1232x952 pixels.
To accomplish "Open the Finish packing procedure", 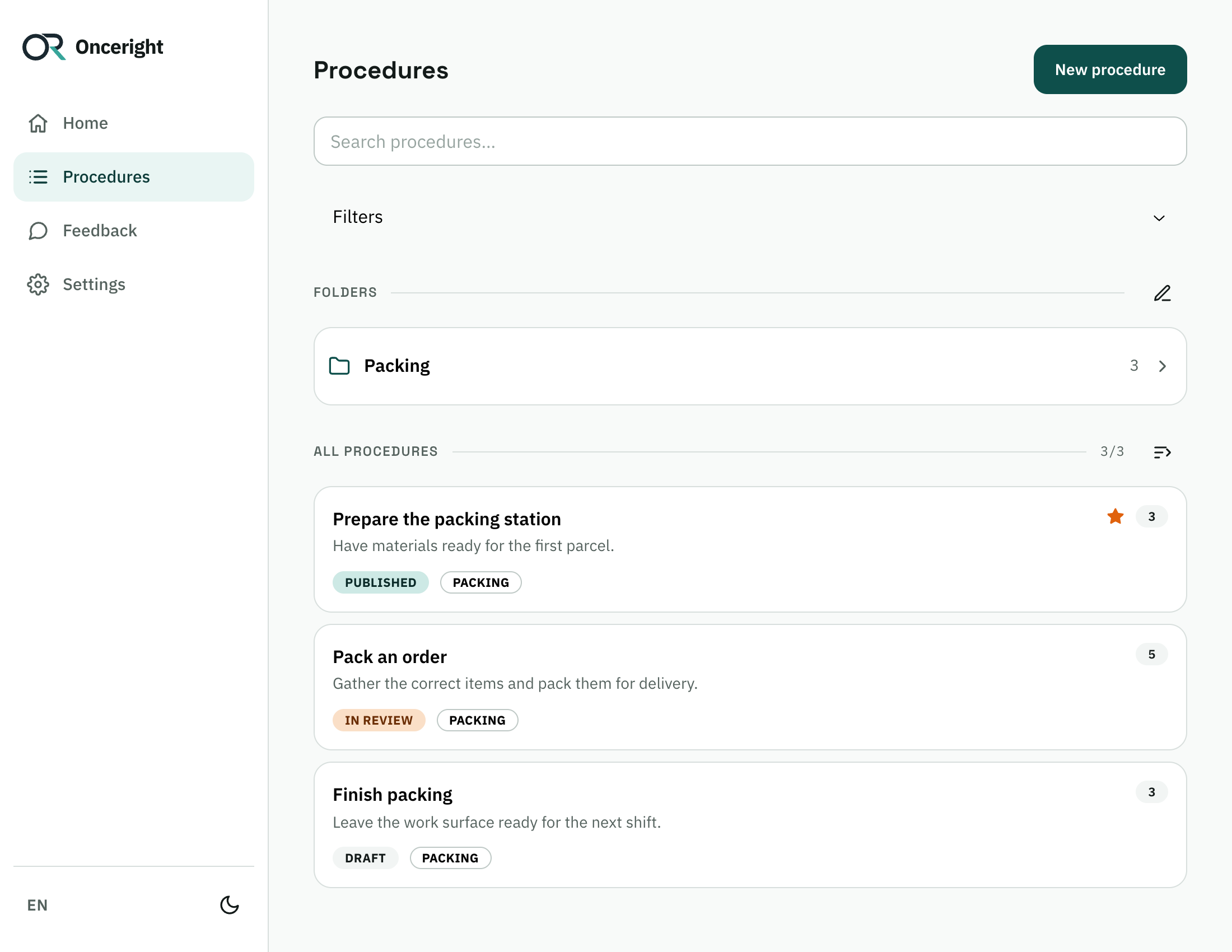I will pyautogui.click(x=750, y=825).
